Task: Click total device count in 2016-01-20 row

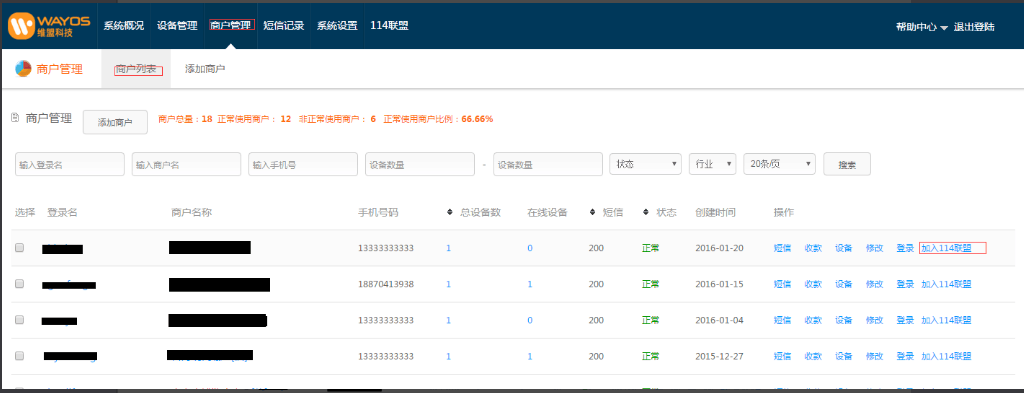Action: (449, 248)
